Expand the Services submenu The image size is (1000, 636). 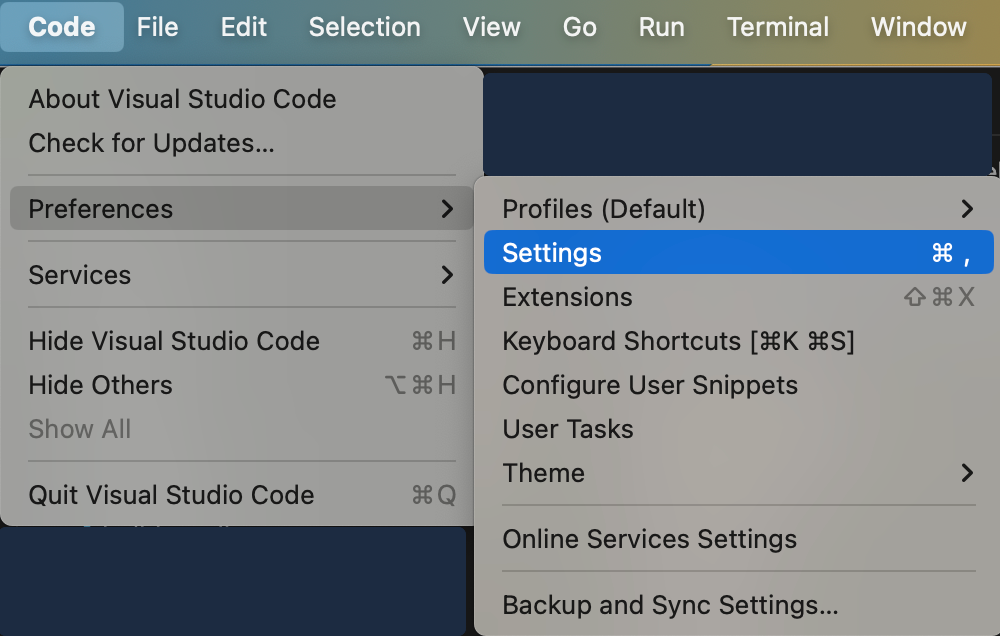242,275
